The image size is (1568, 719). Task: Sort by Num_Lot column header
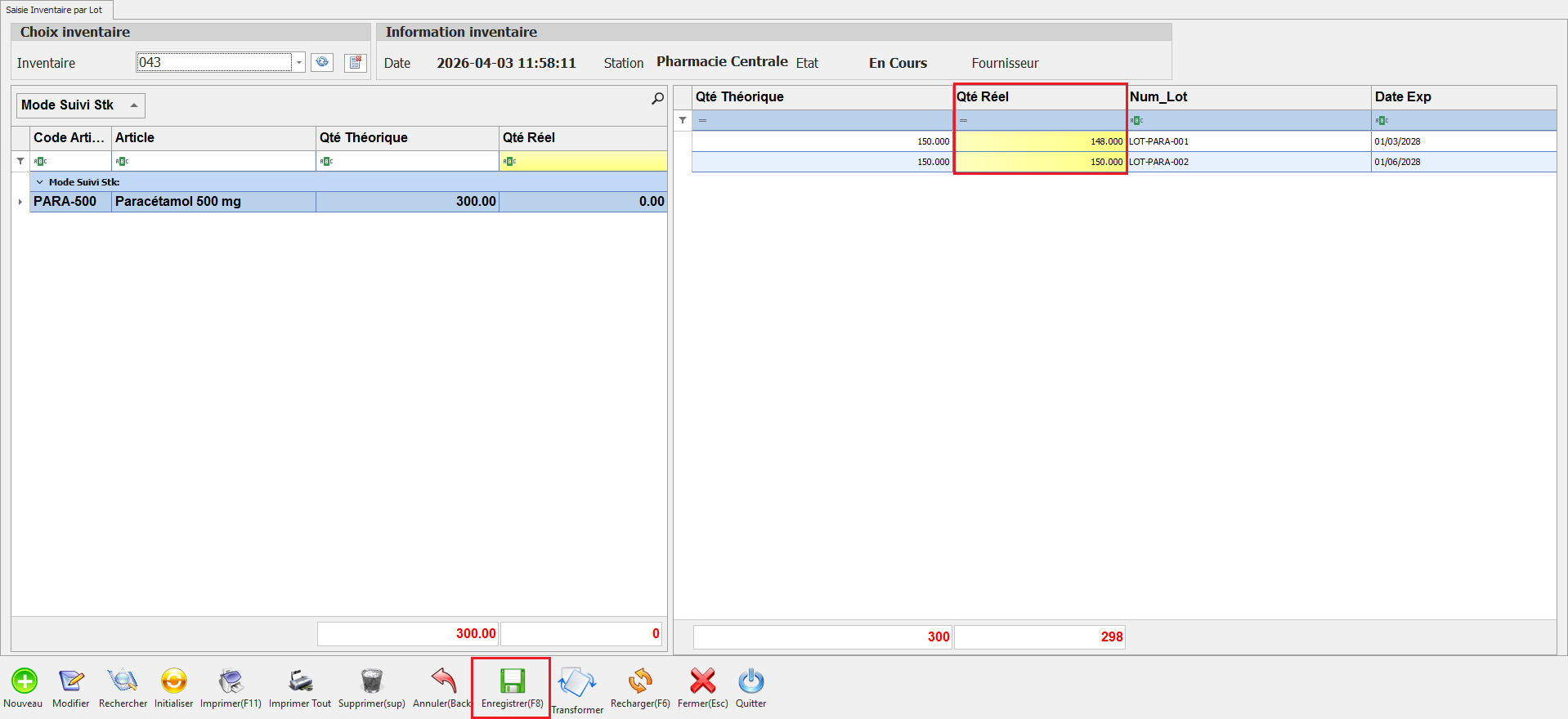(x=1248, y=97)
